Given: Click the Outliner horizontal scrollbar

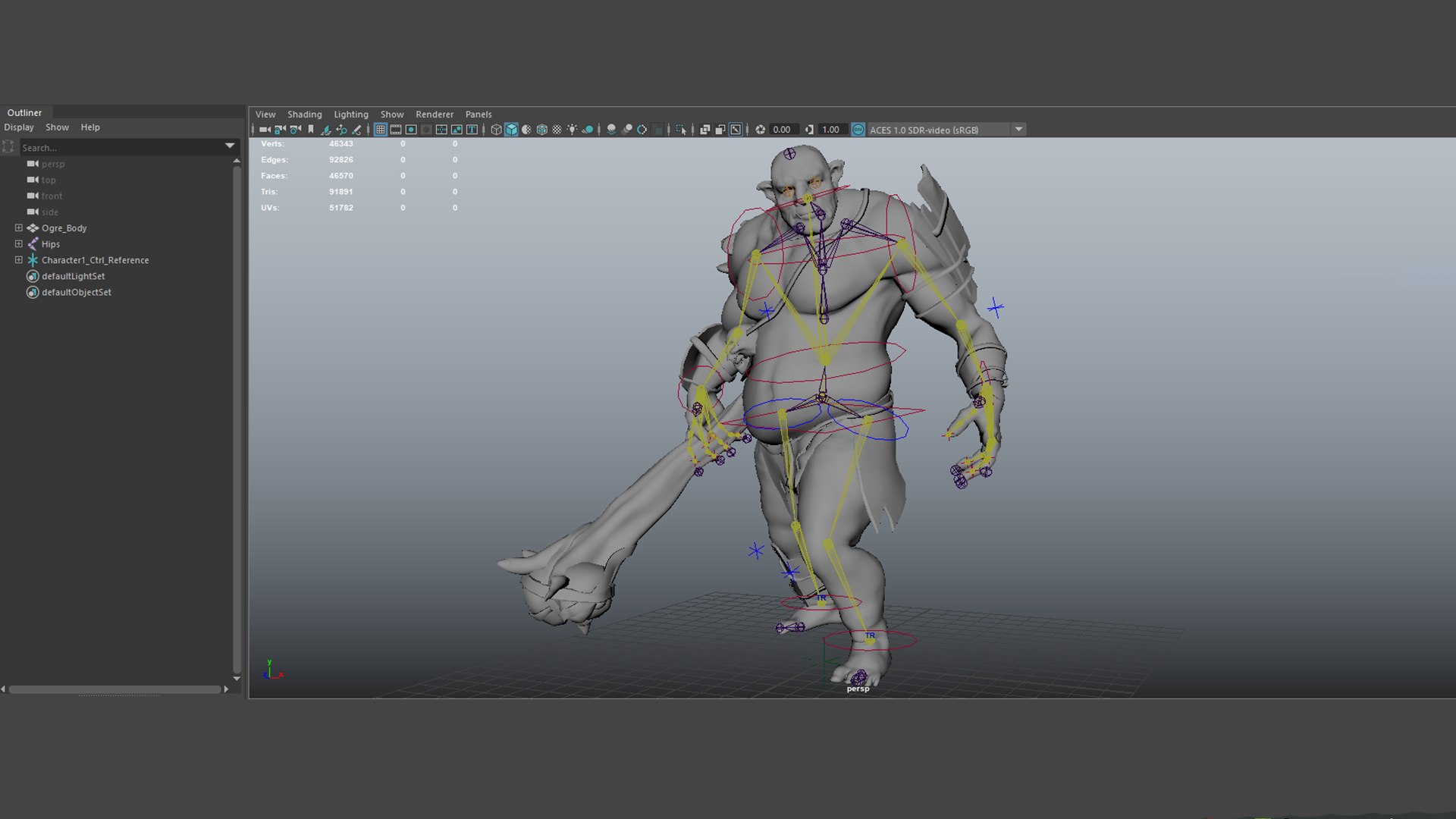Looking at the screenshot, I should click(115, 689).
